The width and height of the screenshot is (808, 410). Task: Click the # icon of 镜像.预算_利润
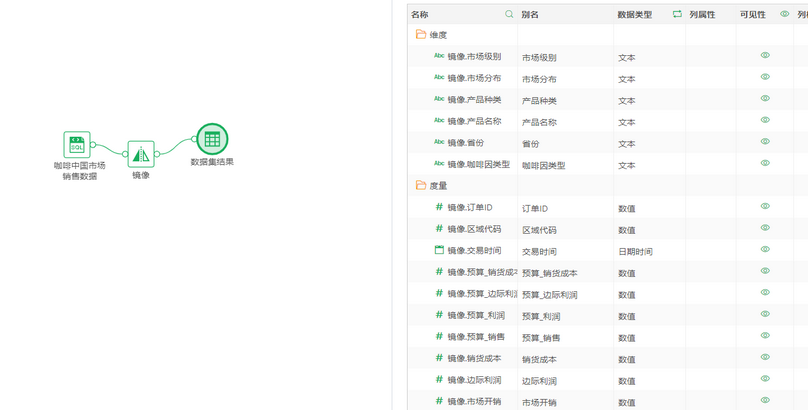(x=439, y=315)
